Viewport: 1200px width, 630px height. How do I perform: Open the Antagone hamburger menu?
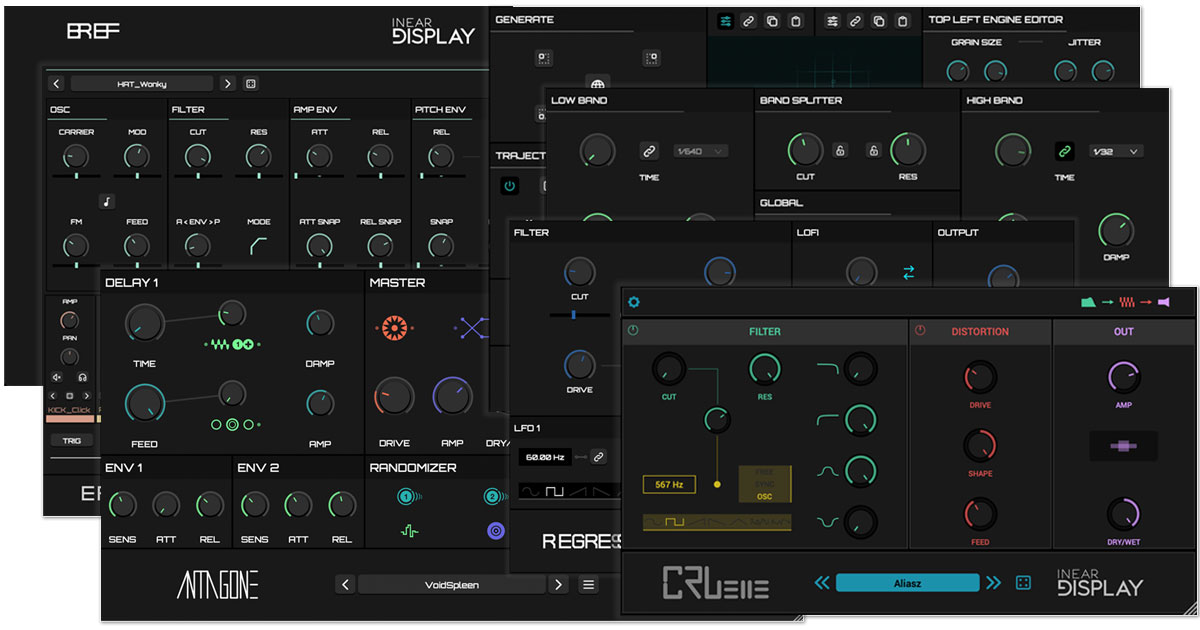coord(589,585)
